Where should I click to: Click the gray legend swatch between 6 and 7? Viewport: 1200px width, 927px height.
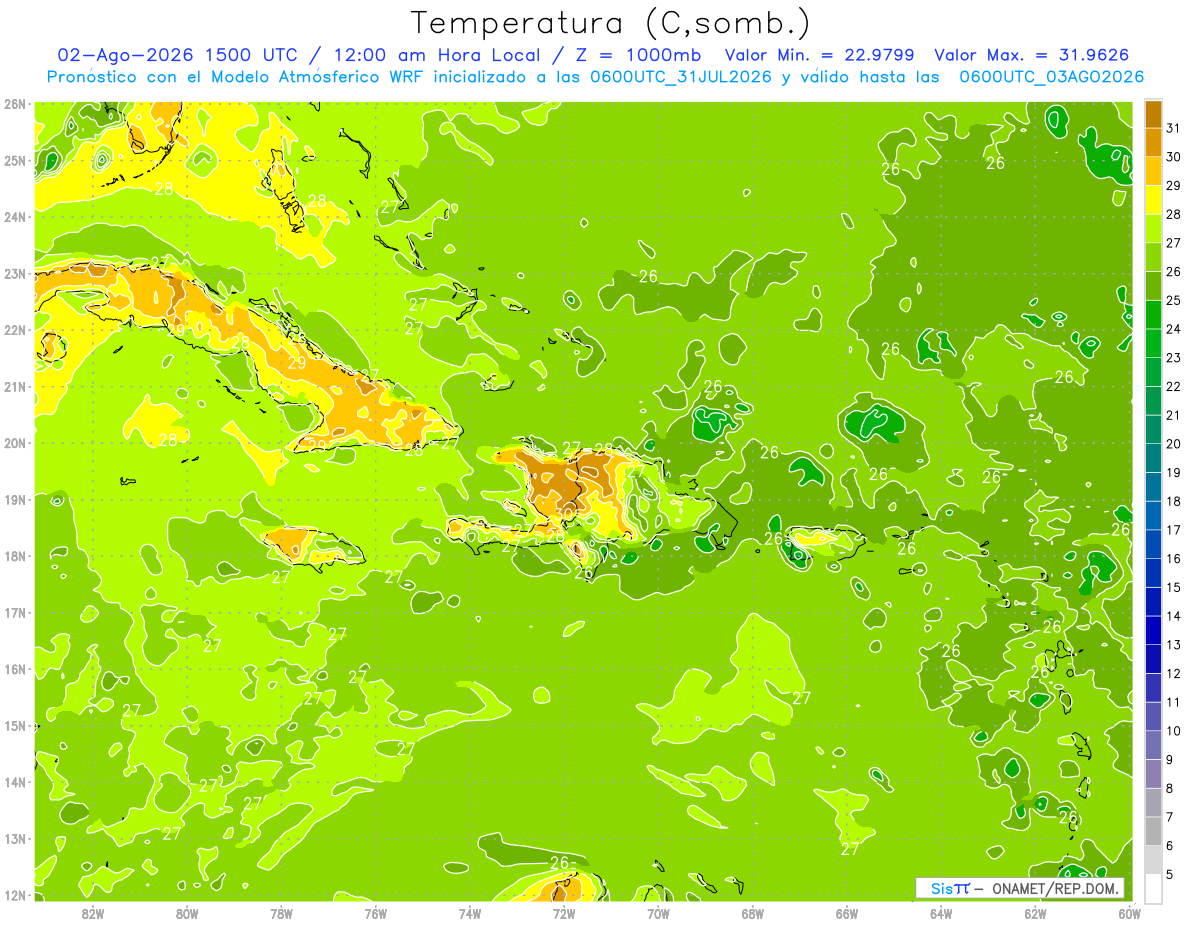tap(1154, 831)
